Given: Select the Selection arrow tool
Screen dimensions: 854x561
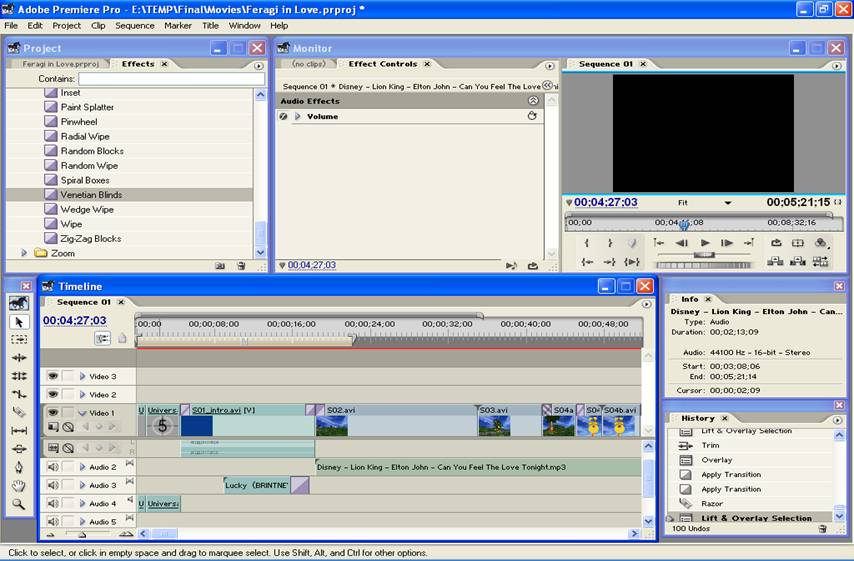Looking at the screenshot, I should click(19, 322).
